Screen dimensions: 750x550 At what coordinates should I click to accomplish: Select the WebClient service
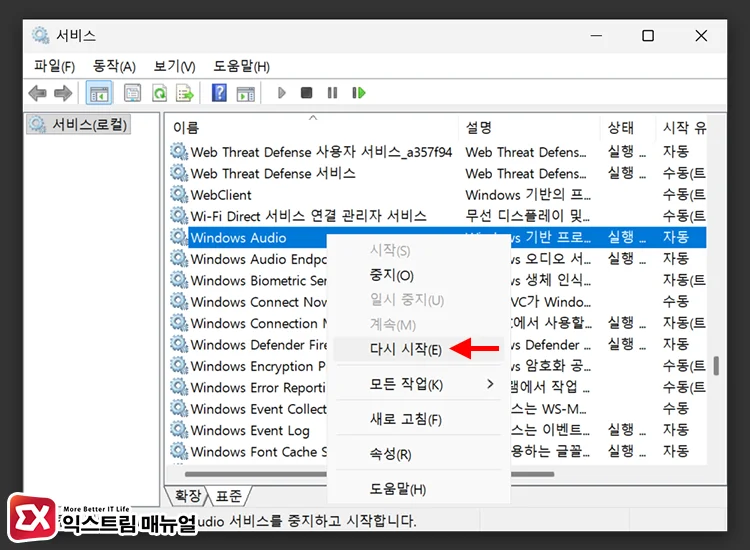[x=221, y=195]
